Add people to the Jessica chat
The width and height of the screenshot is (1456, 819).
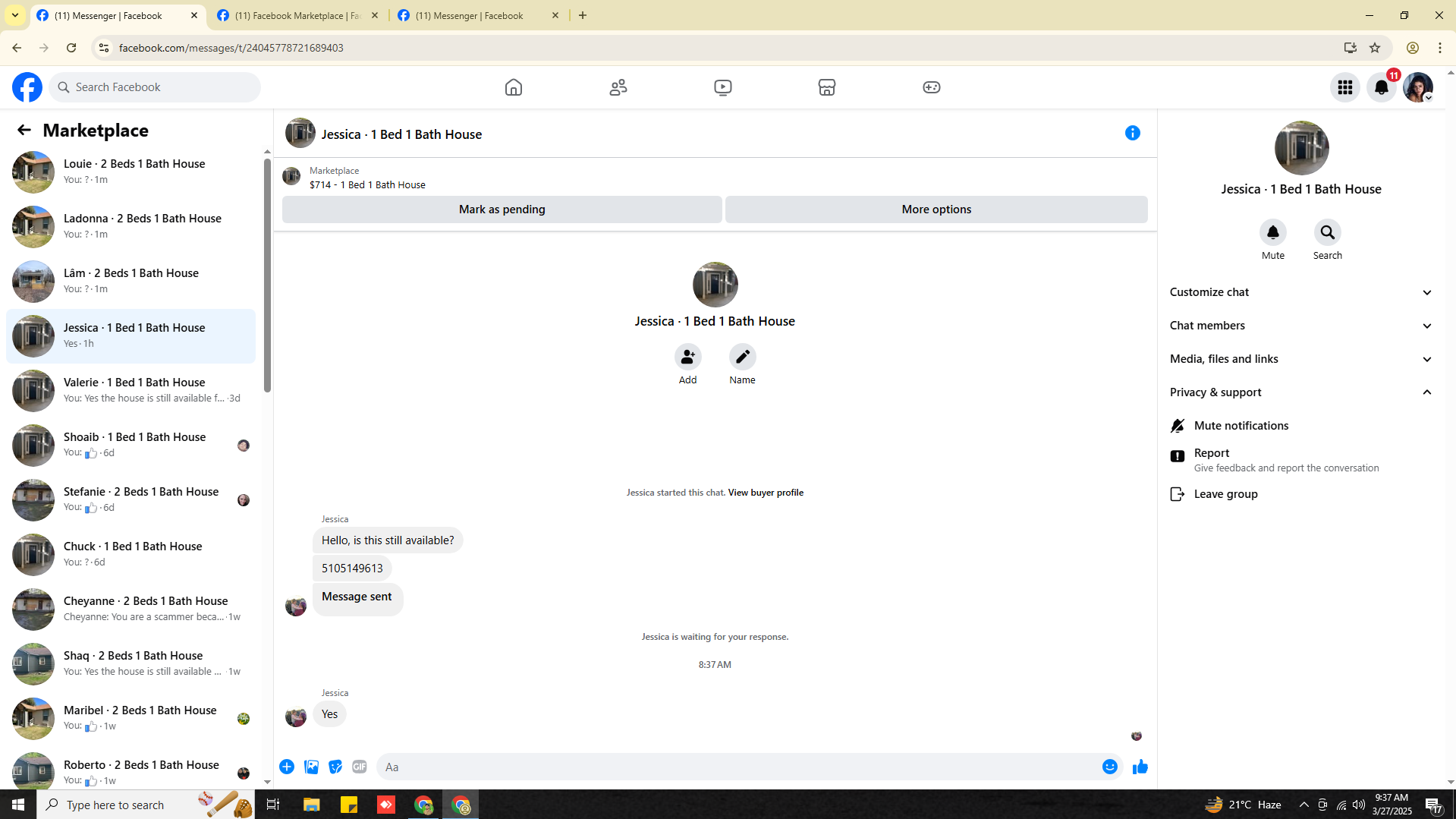pyautogui.click(x=688, y=357)
